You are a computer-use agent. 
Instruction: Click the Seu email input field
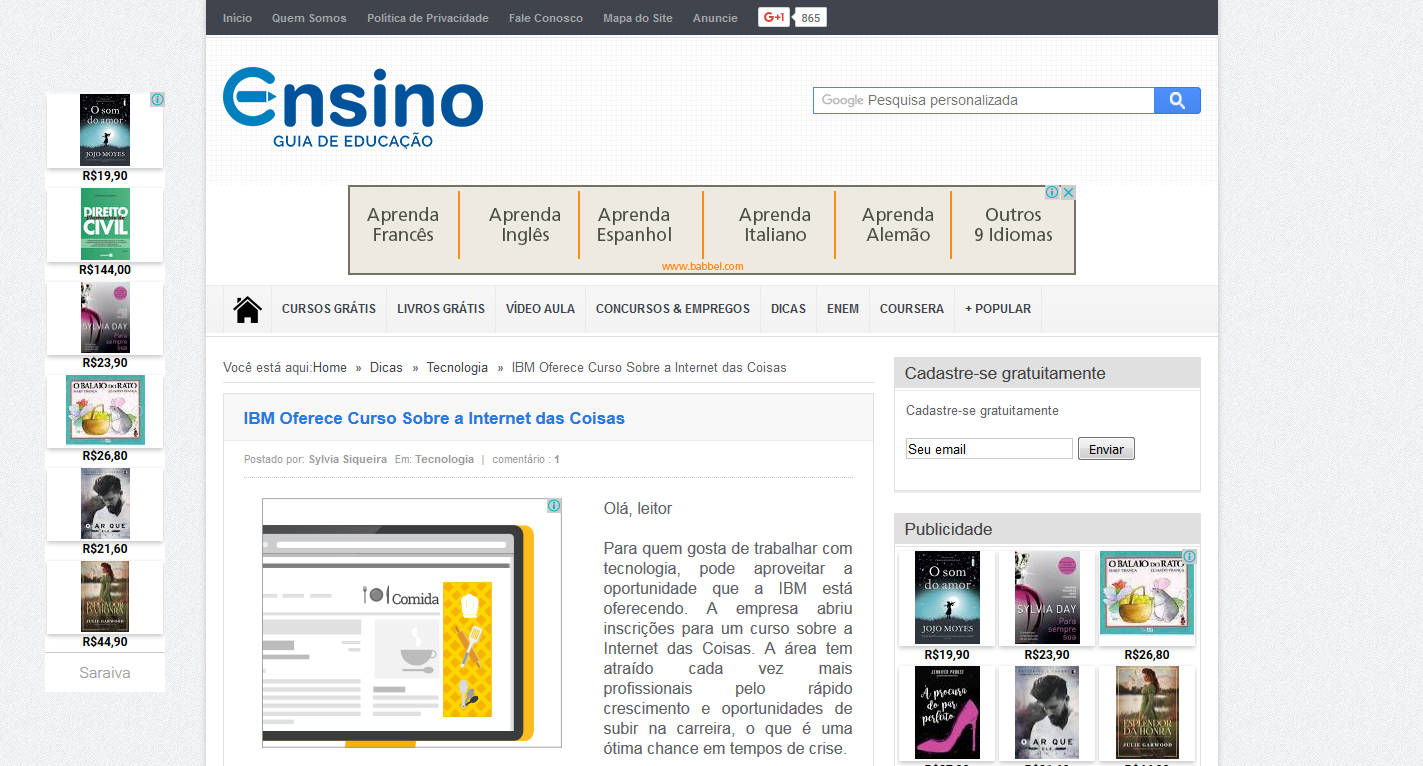(989, 449)
